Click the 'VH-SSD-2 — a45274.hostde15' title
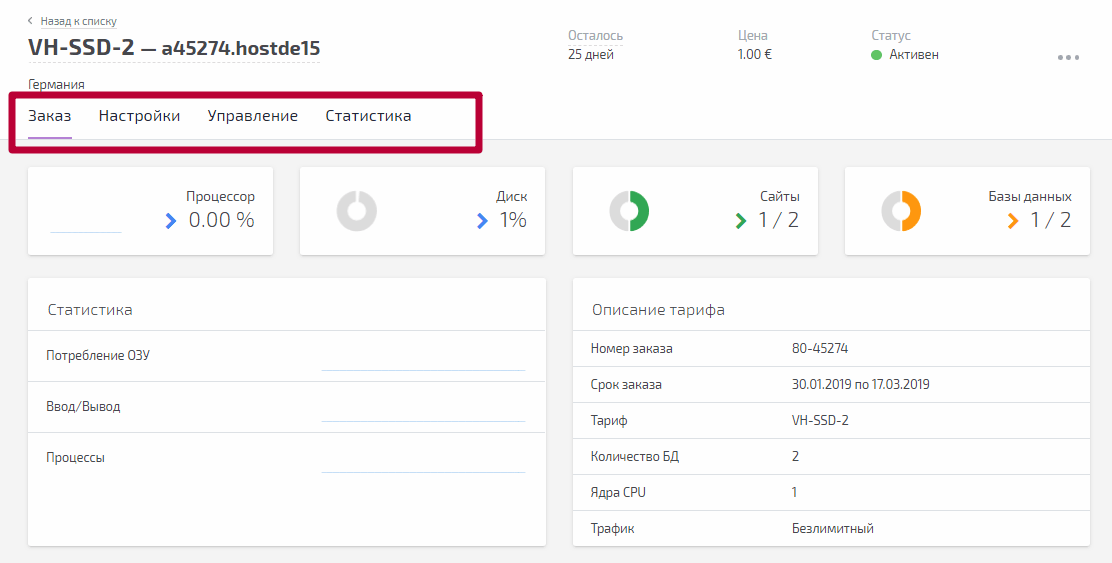The image size is (1112, 563). click(x=174, y=48)
